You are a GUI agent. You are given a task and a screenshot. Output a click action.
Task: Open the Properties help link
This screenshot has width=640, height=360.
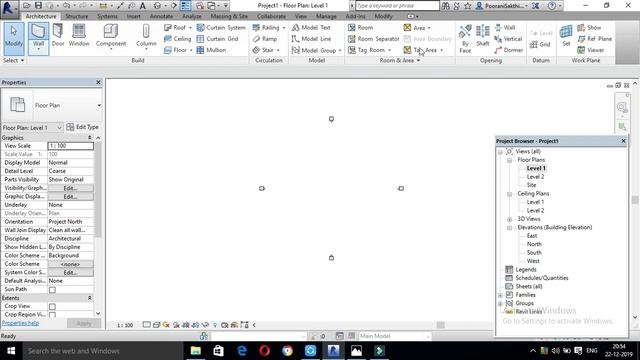click(x=20, y=323)
